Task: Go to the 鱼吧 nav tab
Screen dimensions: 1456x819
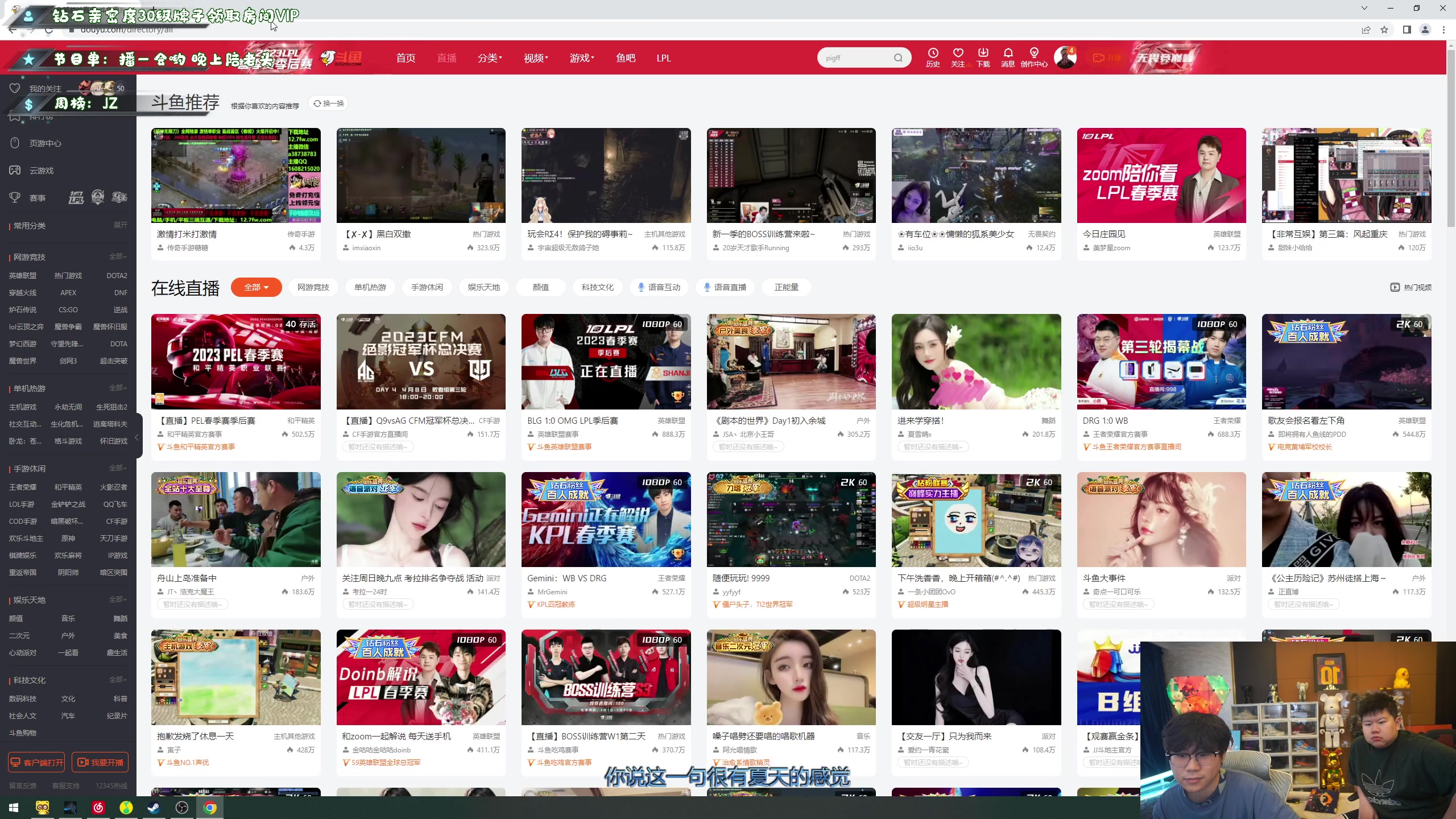Action: (626, 58)
